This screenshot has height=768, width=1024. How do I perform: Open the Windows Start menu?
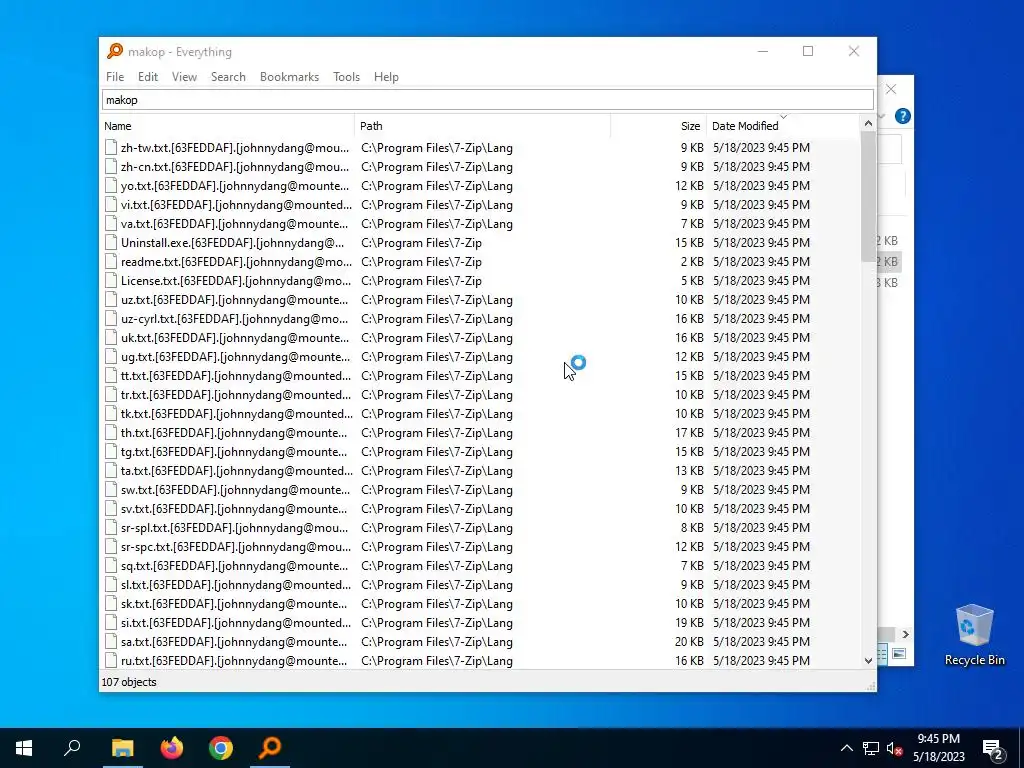24,748
